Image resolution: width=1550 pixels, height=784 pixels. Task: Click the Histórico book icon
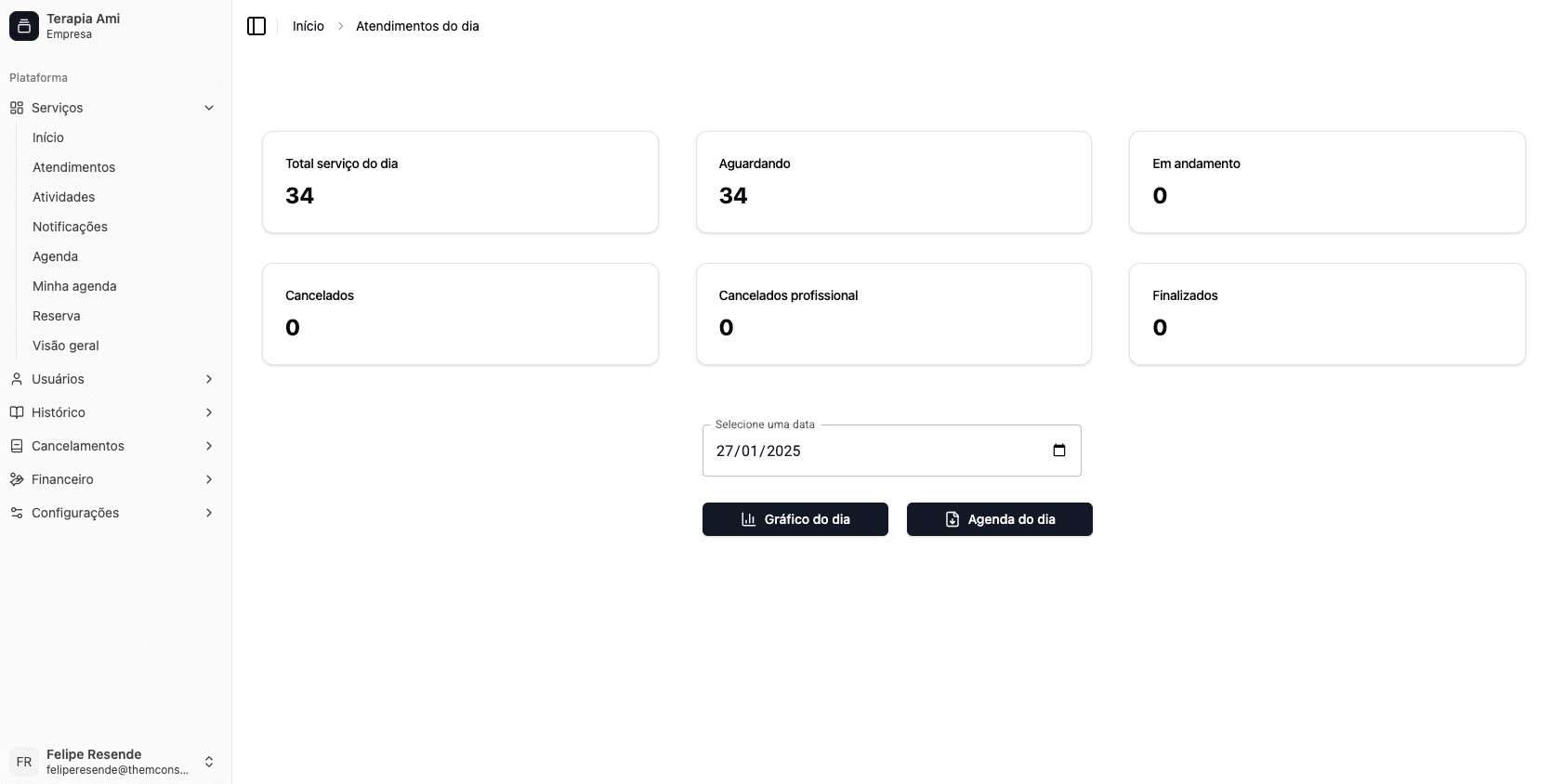click(17, 412)
